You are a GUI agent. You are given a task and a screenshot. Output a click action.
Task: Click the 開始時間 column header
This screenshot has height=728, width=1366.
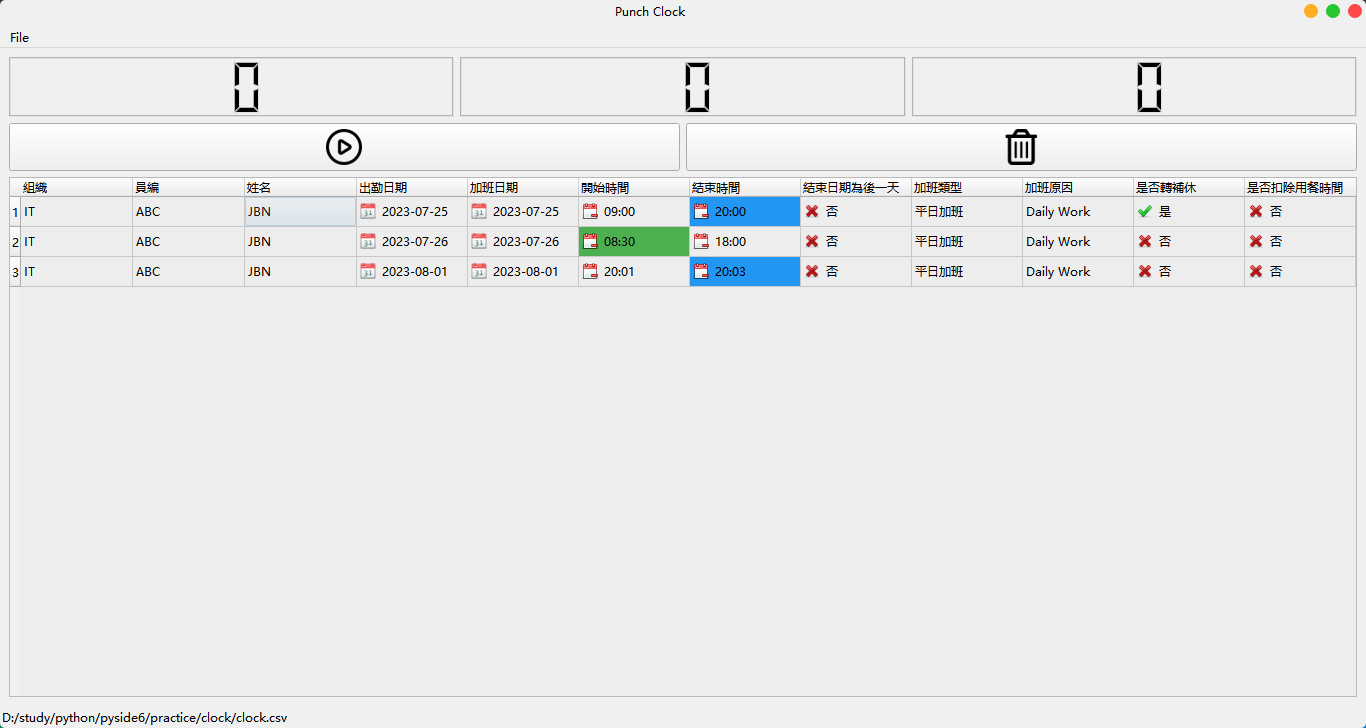click(633, 188)
